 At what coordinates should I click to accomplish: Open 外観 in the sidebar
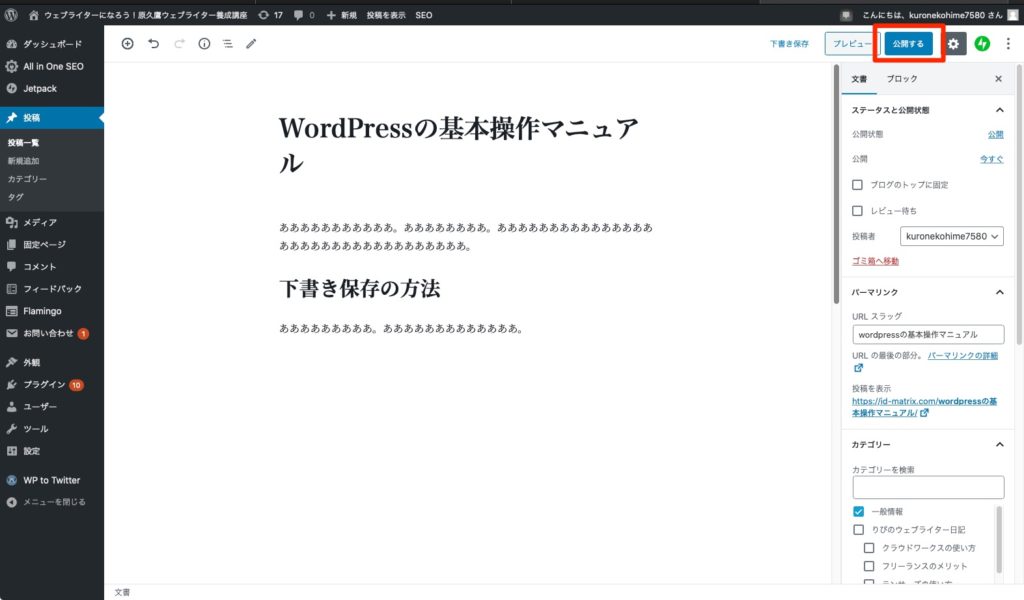coord(52,362)
